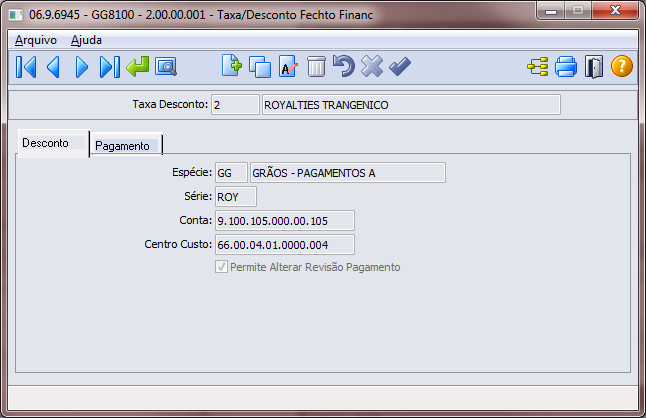Copy the current record
This screenshot has height=418, width=646.
point(260,67)
